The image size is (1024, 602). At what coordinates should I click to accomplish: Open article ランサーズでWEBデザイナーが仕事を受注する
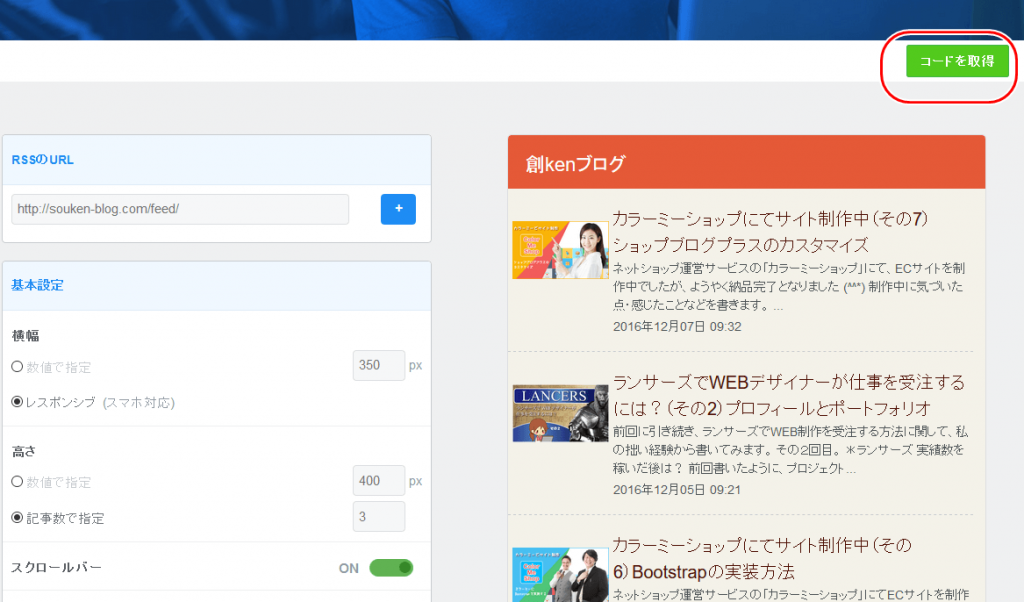click(x=788, y=395)
